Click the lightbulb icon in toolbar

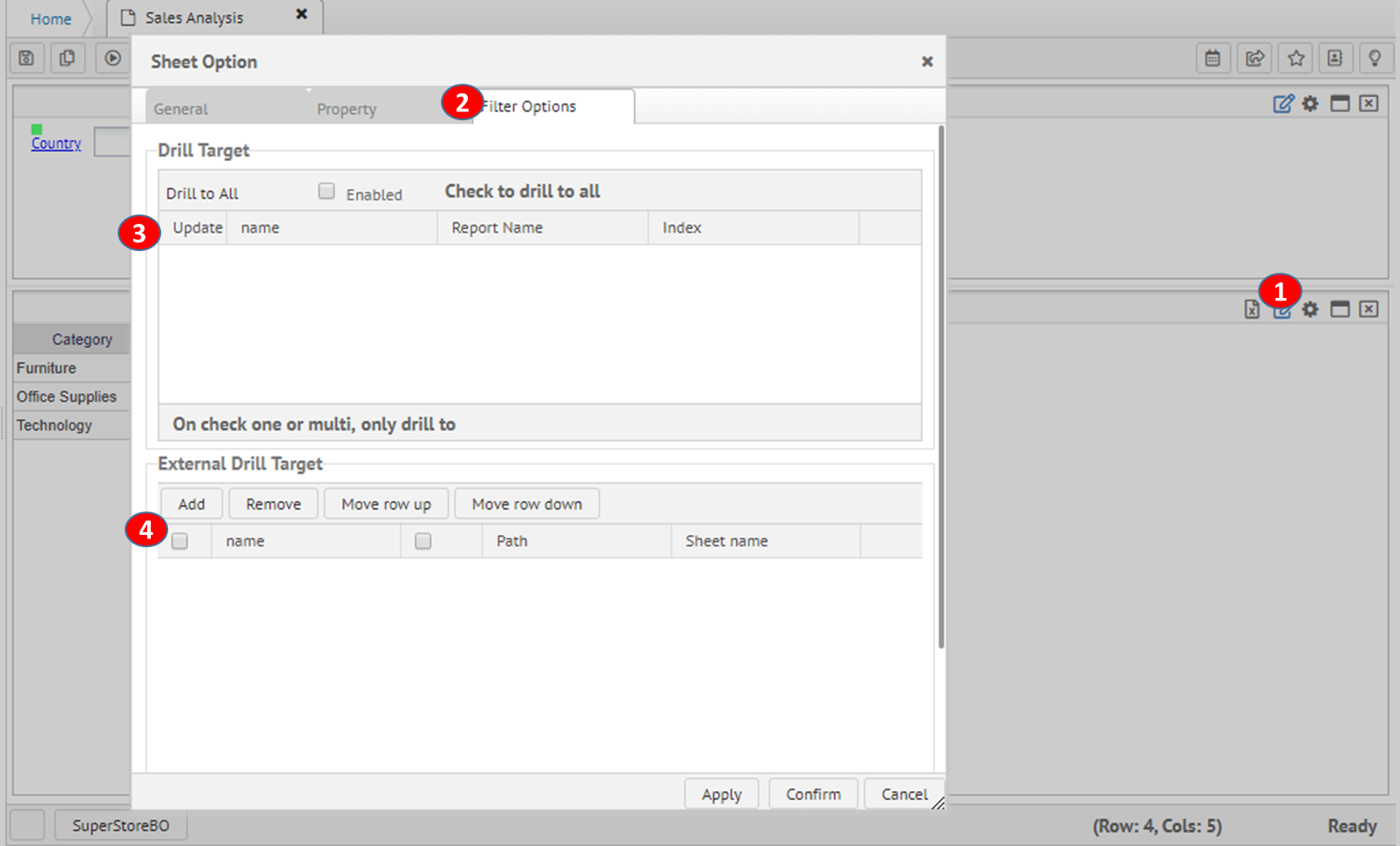pyautogui.click(x=1375, y=58)
